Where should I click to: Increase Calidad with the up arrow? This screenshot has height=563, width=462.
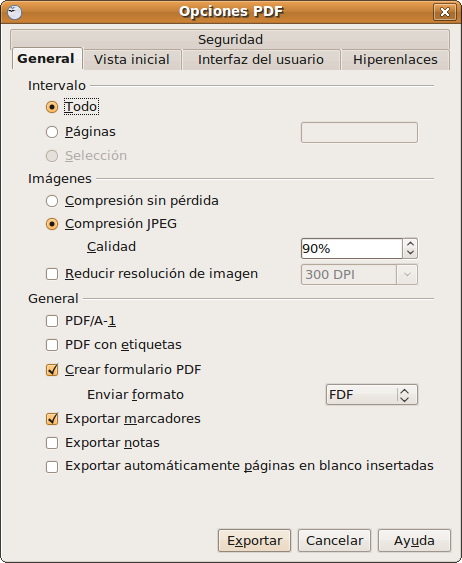click(410, 243)
